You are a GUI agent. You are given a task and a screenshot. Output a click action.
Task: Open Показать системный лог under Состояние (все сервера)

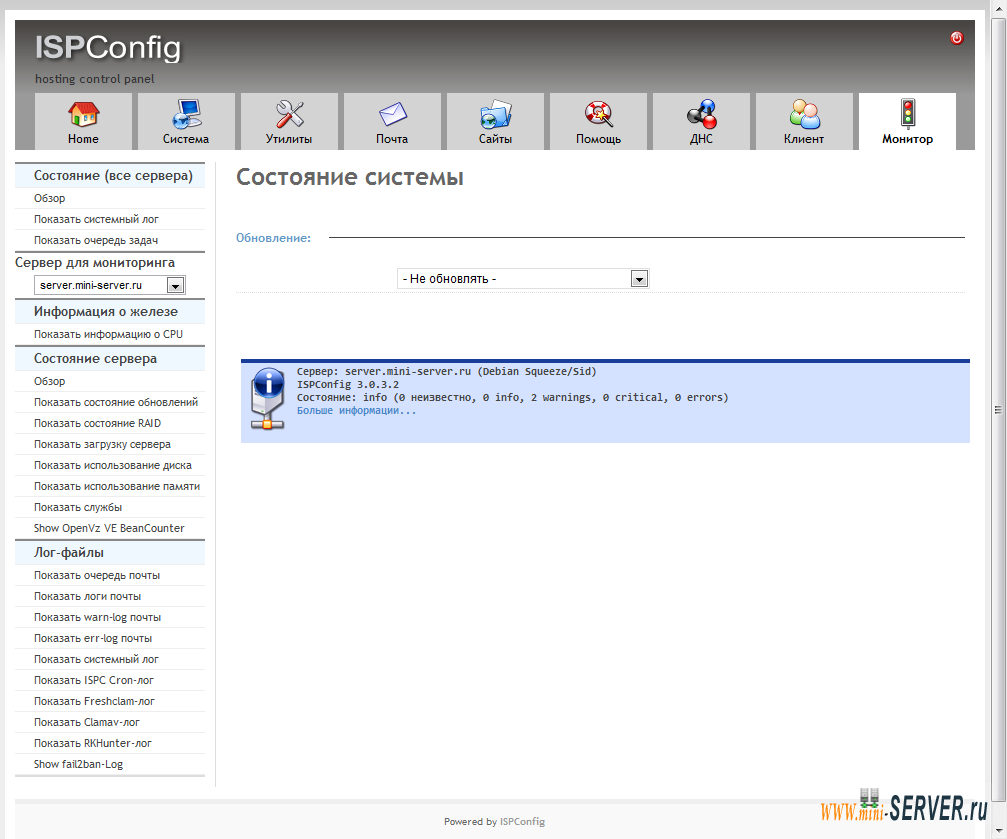pyautogui.click(x=96, y=220)
